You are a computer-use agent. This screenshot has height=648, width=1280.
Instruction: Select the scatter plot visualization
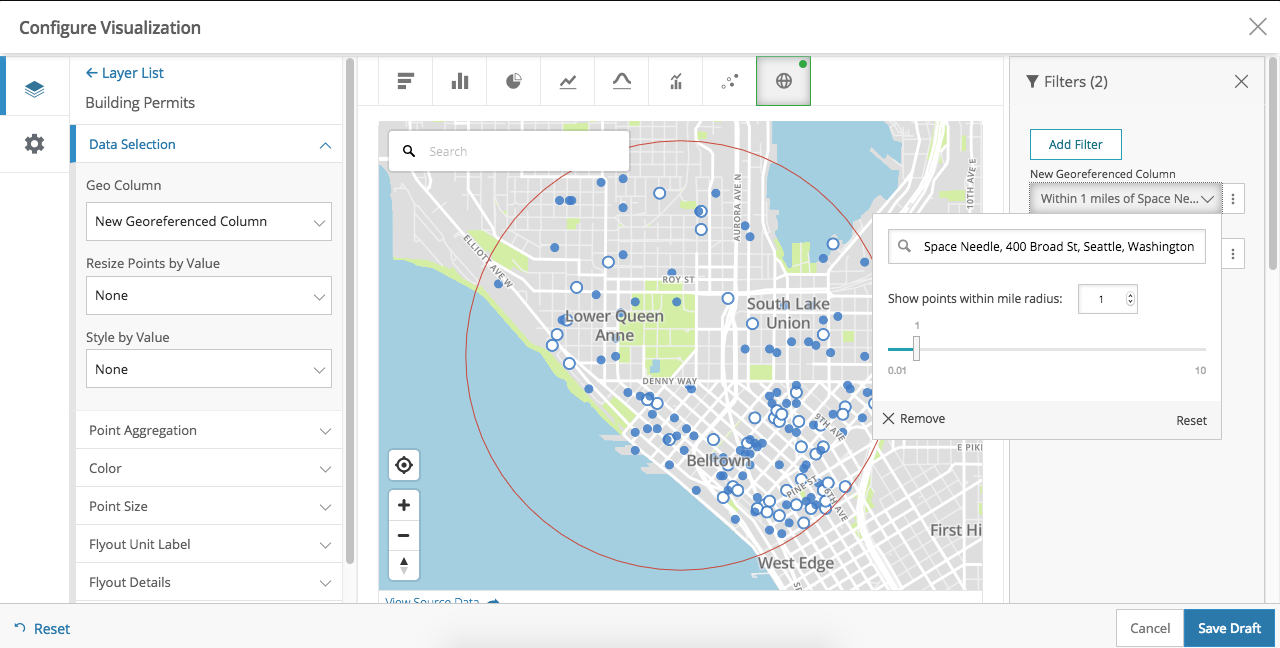click(x=729, y=80)
